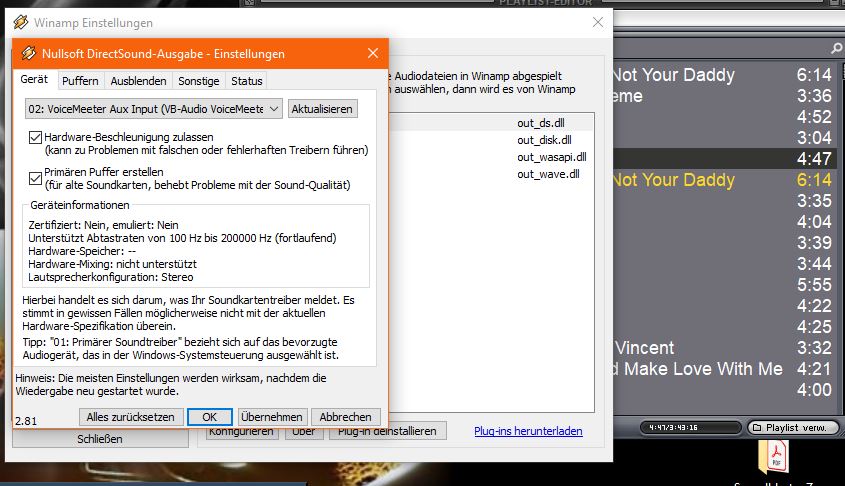
Task: Select out_ds.dll in the plug-in list
Action: point(541,123)
